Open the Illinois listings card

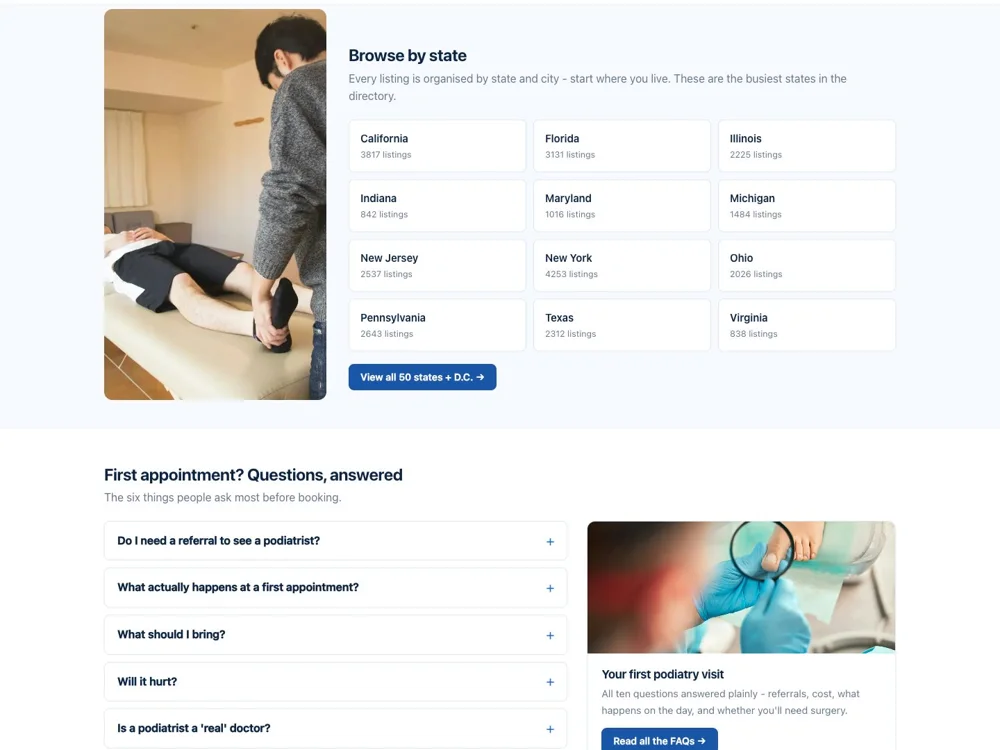(807, 145)
